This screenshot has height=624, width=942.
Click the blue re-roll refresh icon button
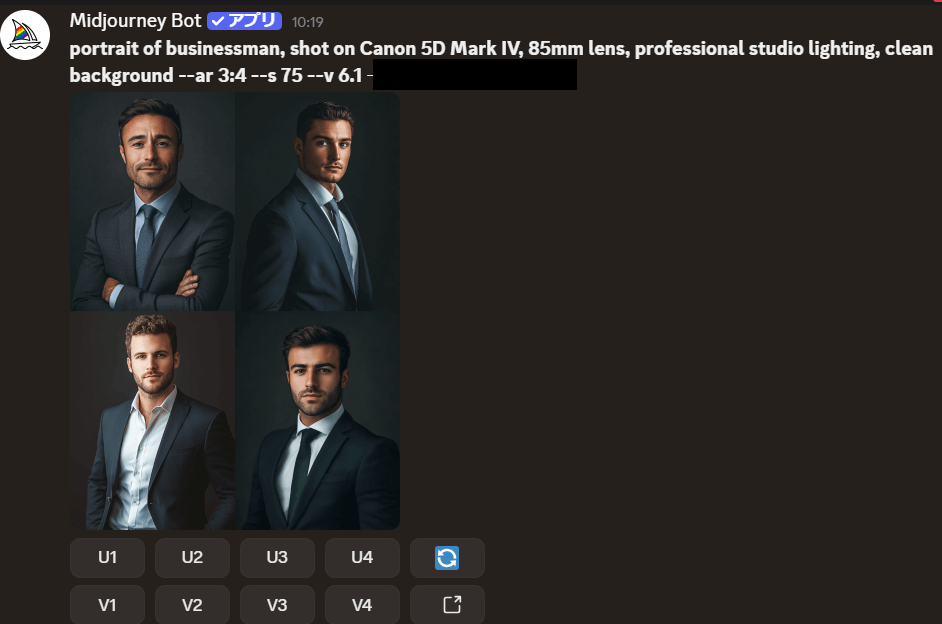click(x=447, y=558)
